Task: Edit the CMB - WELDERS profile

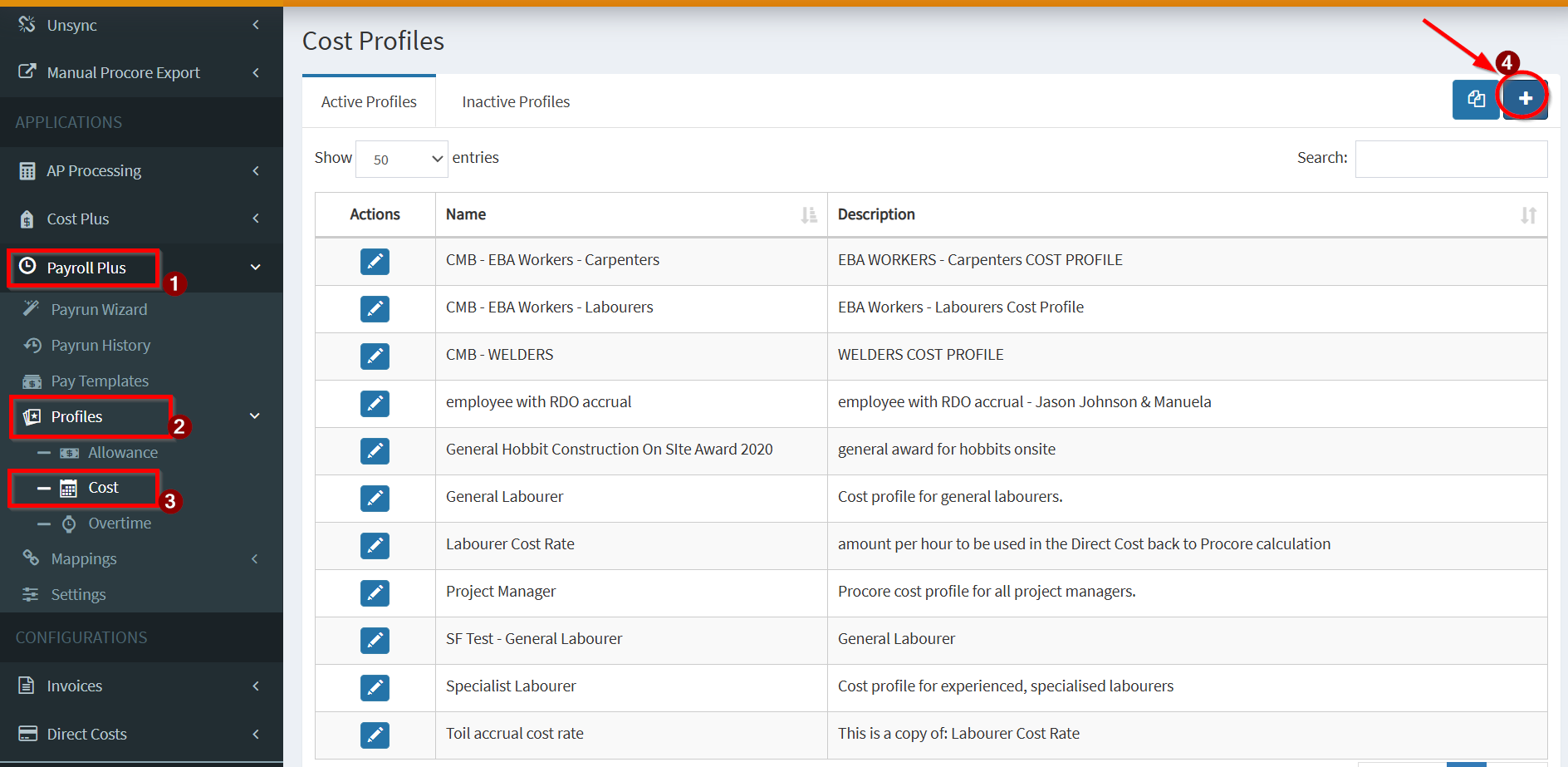Action: [x=375, y=356]
